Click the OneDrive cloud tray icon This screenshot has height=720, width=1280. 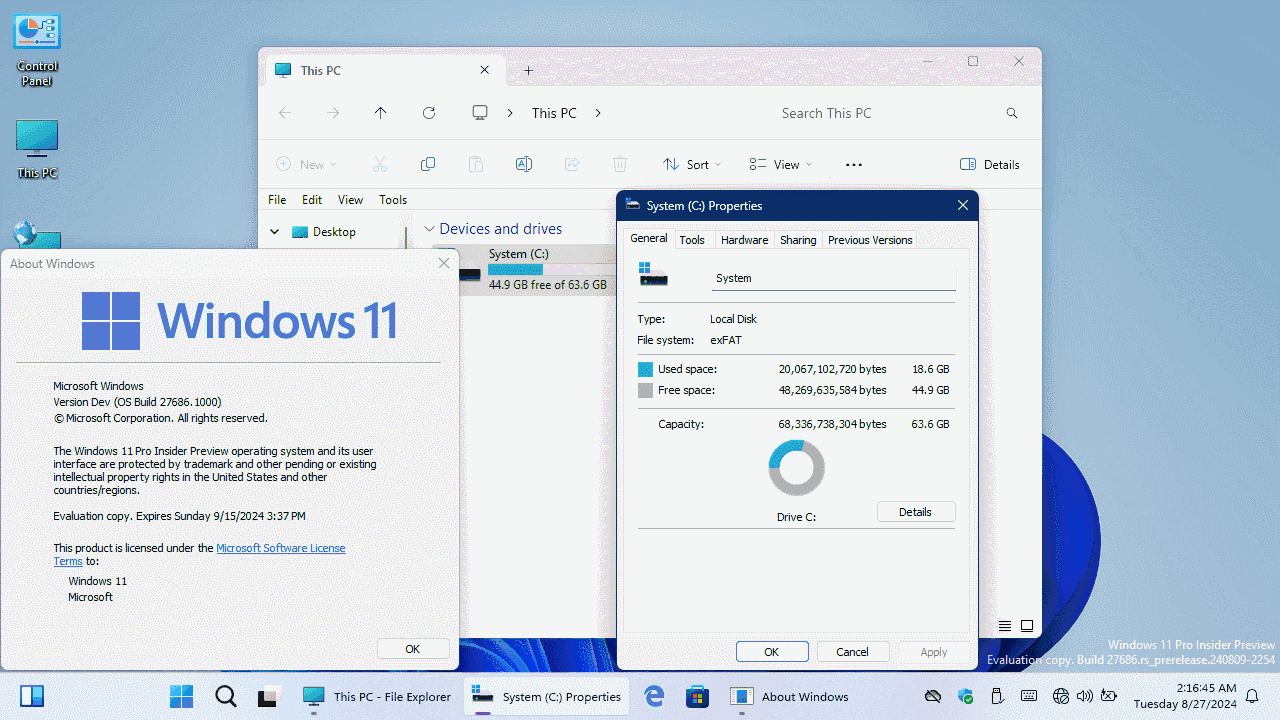click(933, 696)
